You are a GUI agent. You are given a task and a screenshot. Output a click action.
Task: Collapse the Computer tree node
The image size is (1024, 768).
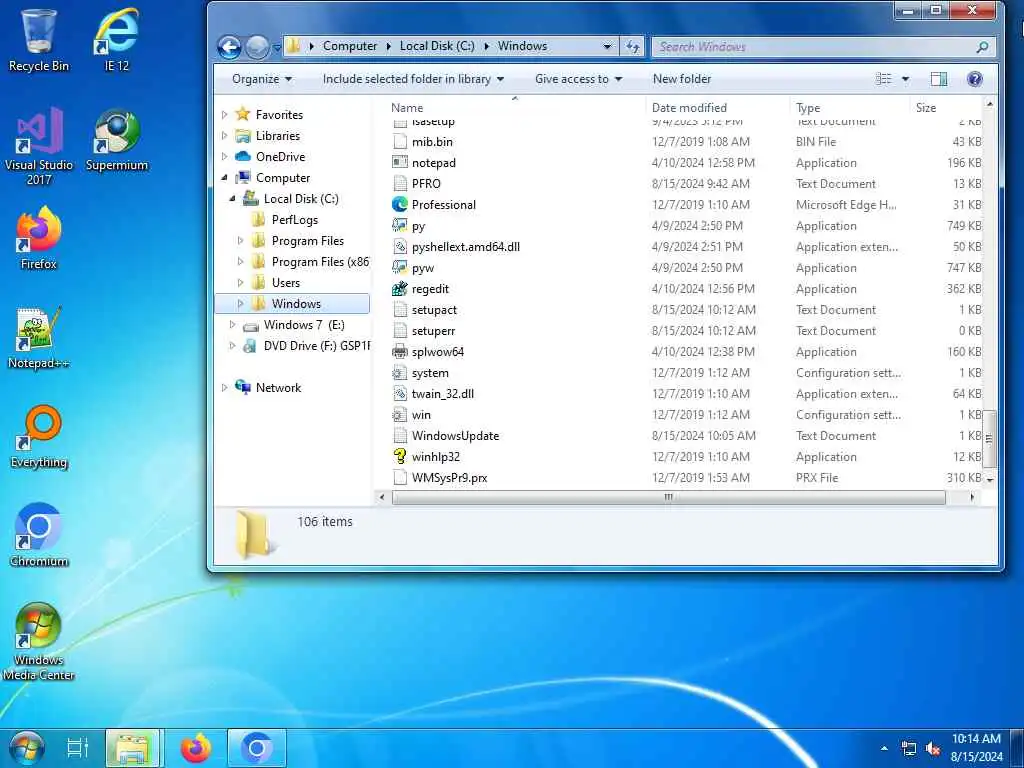pyautogui.click(x=225, y=178)
